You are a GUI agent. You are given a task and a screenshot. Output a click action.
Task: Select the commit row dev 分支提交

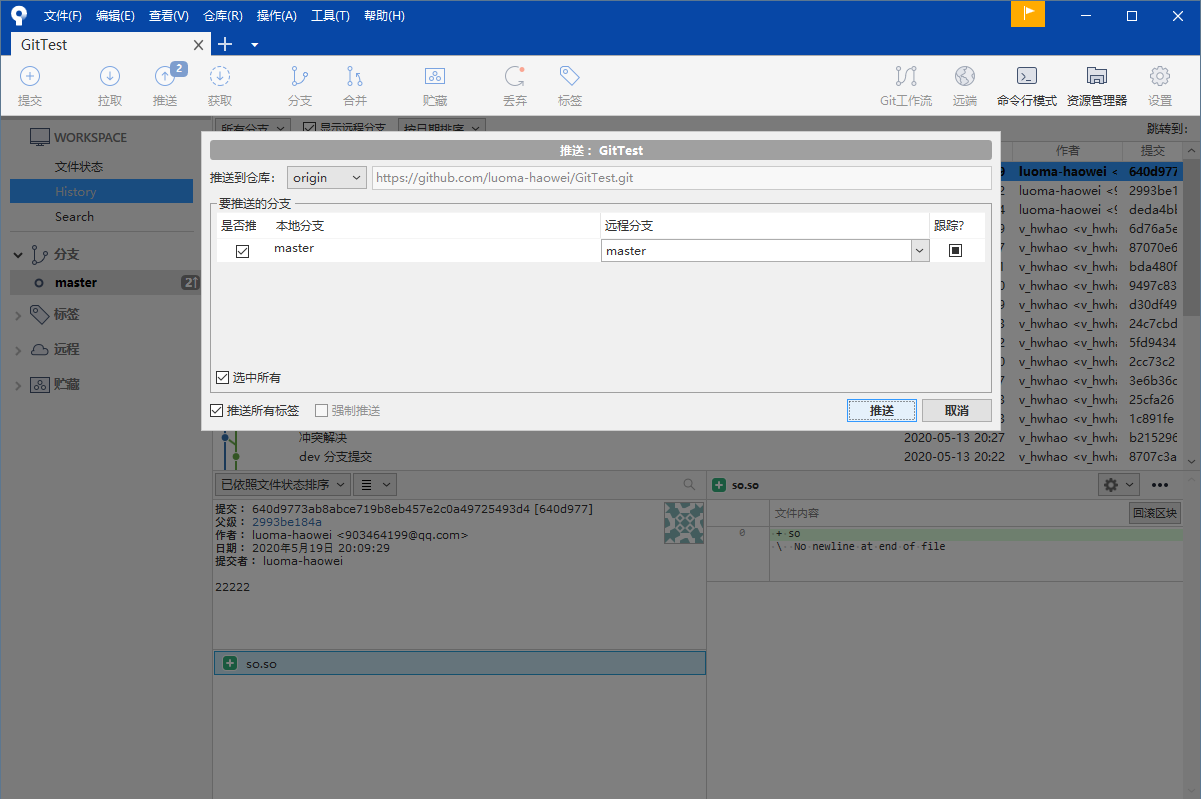pyautogui.click(x=700, y=456)
